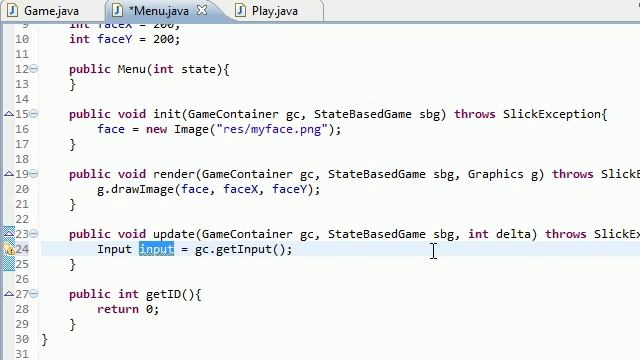This screenshot has width=640, height=360.
Task: Click 'delta' parameter on line 23
Action: coord(513,234)
